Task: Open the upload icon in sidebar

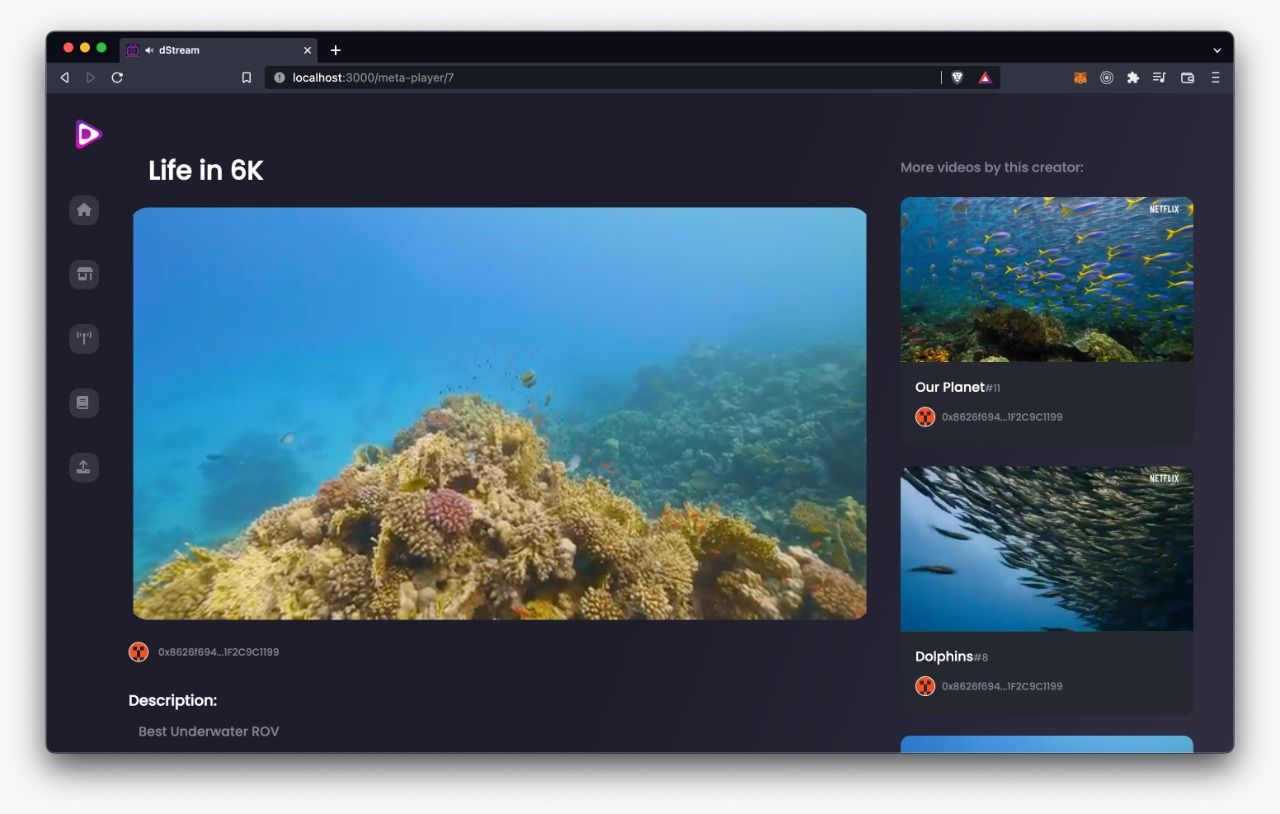Action: point(84,467)
